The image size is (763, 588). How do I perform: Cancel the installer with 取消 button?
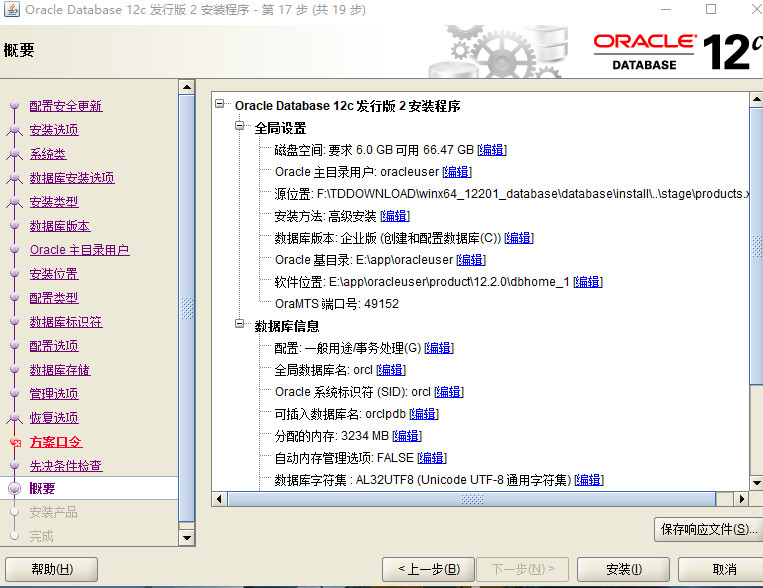coord(722,569)
